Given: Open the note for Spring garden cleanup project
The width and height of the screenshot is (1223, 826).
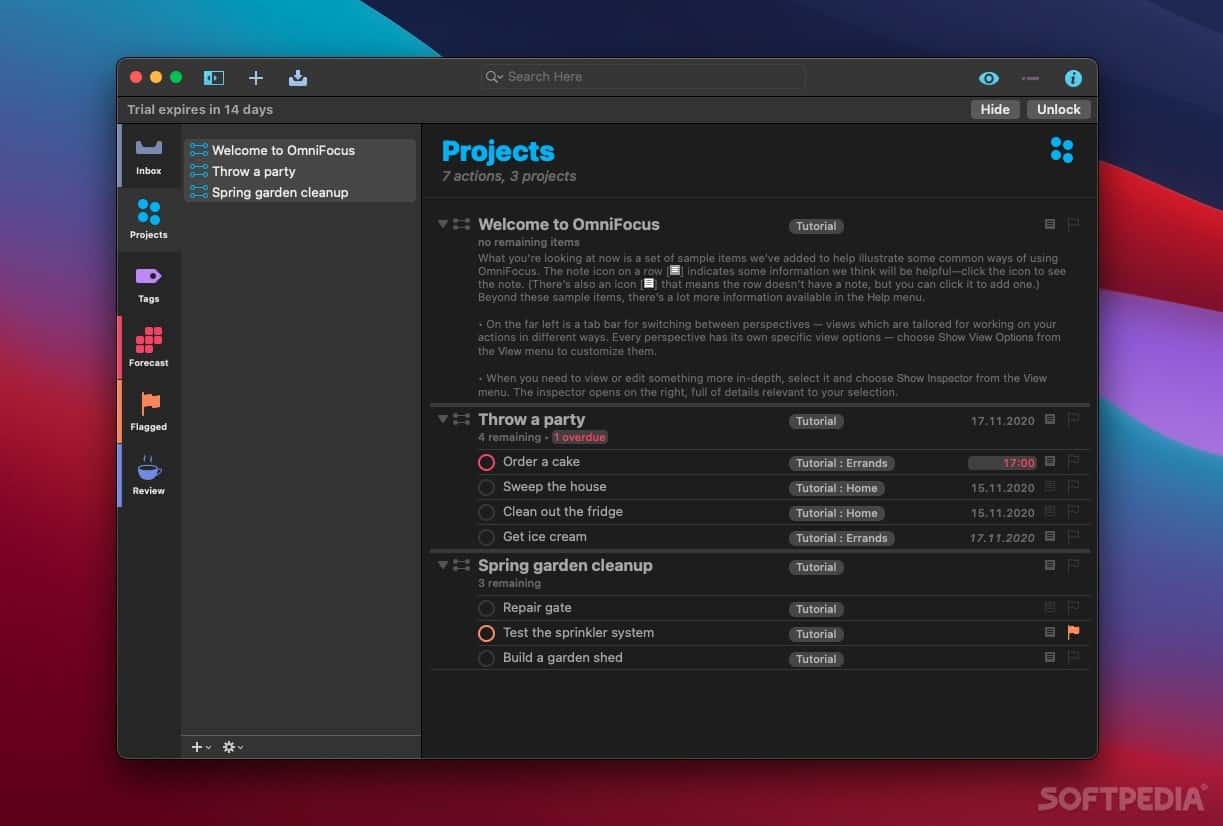Looking at the screenshot, I should [x=1050, y=565].
